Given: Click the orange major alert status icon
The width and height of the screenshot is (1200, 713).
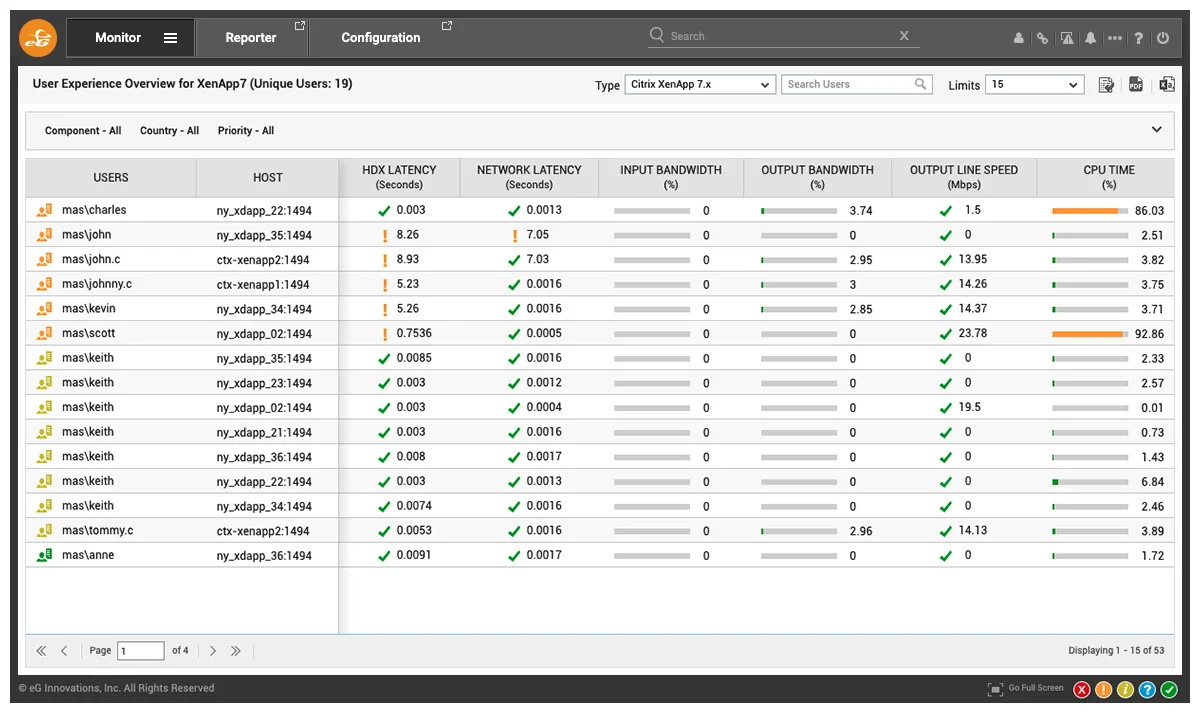Looking at the screenshot, I should (x=1104, y=689).
